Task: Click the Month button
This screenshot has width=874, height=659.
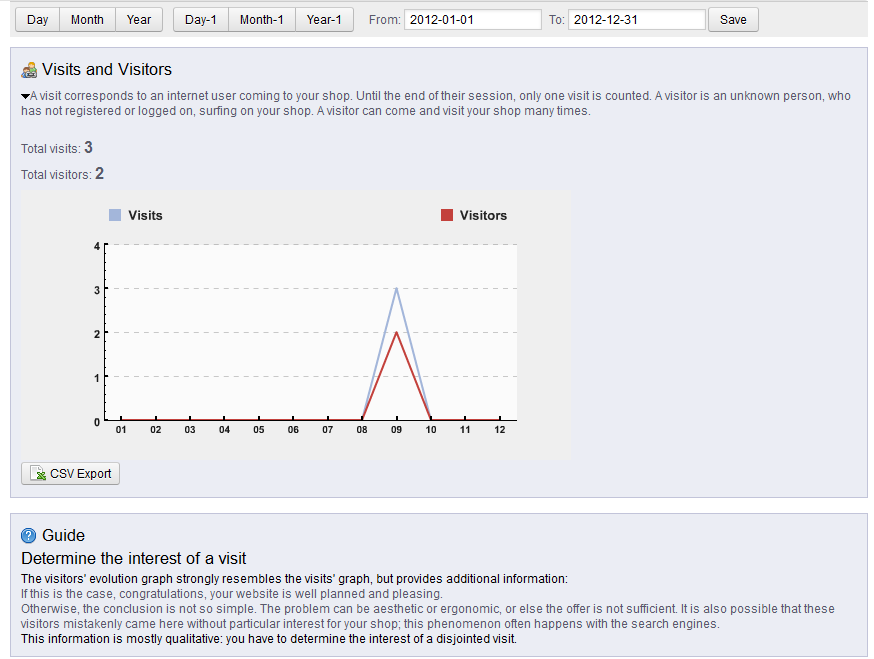Action: point(88,20)
